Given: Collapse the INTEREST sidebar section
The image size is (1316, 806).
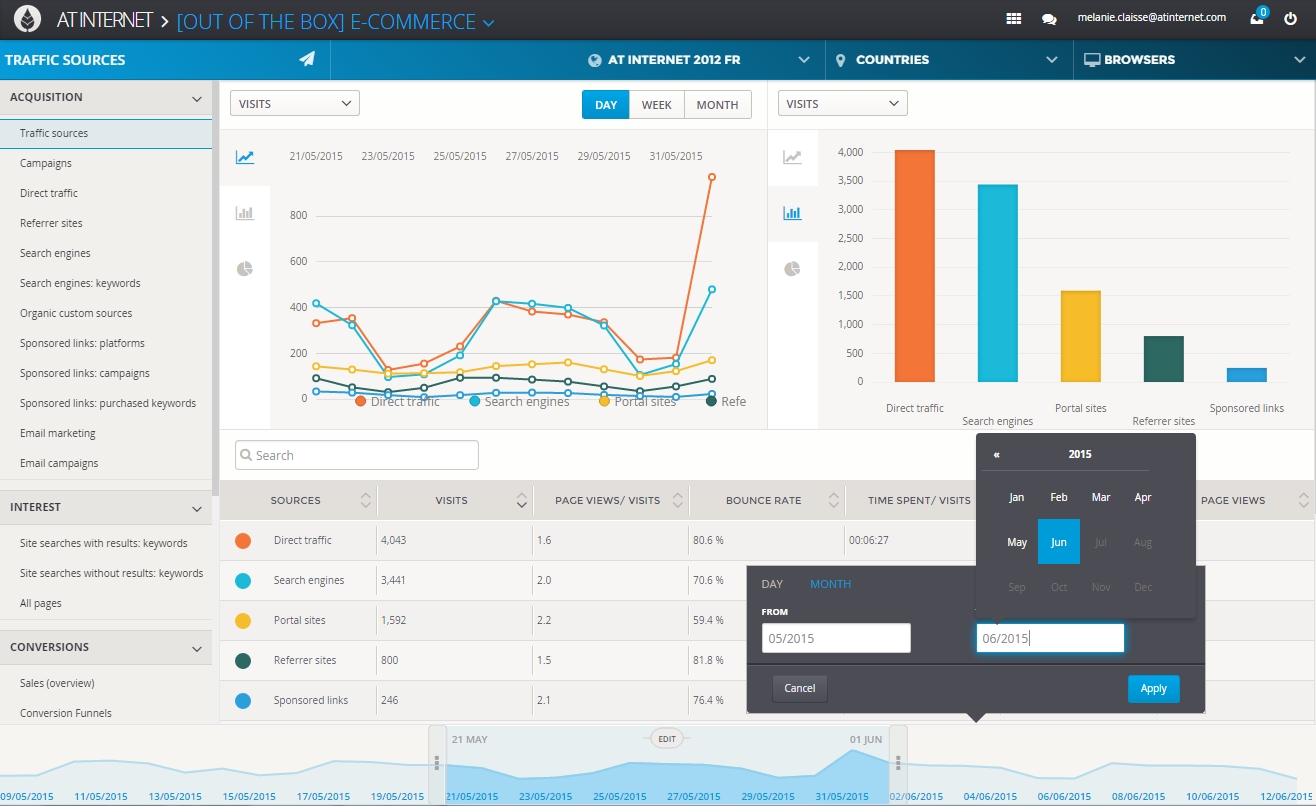Looking at the screenshot, I should coord(197,509).
